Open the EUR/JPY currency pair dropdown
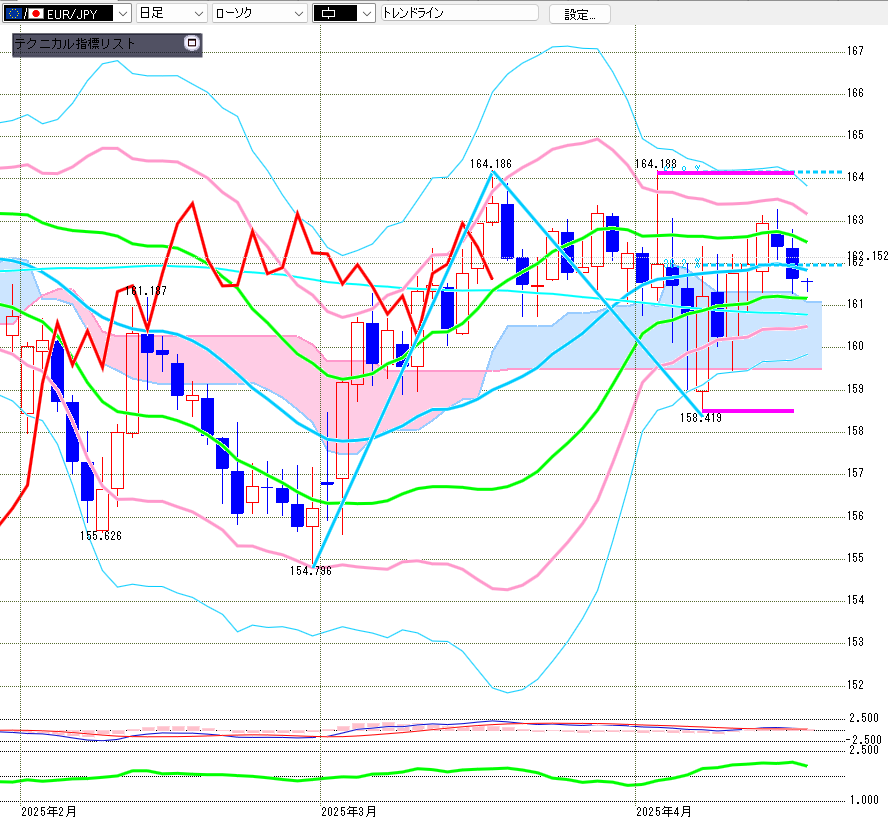 tap(67, 13)
